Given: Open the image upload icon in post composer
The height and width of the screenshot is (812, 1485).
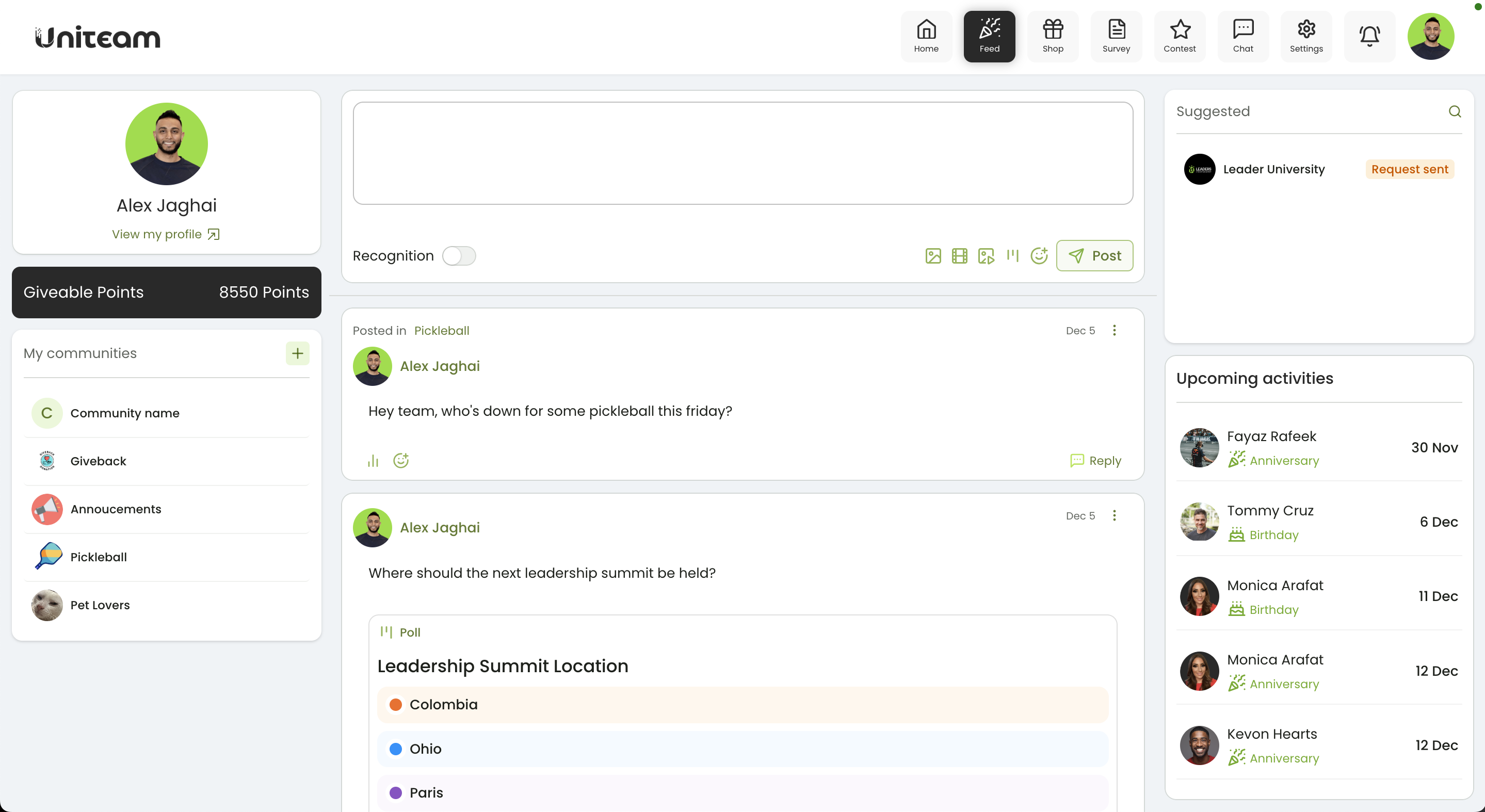Looking at the screenshot, I should pyautogui.click(x=932, y=255).
